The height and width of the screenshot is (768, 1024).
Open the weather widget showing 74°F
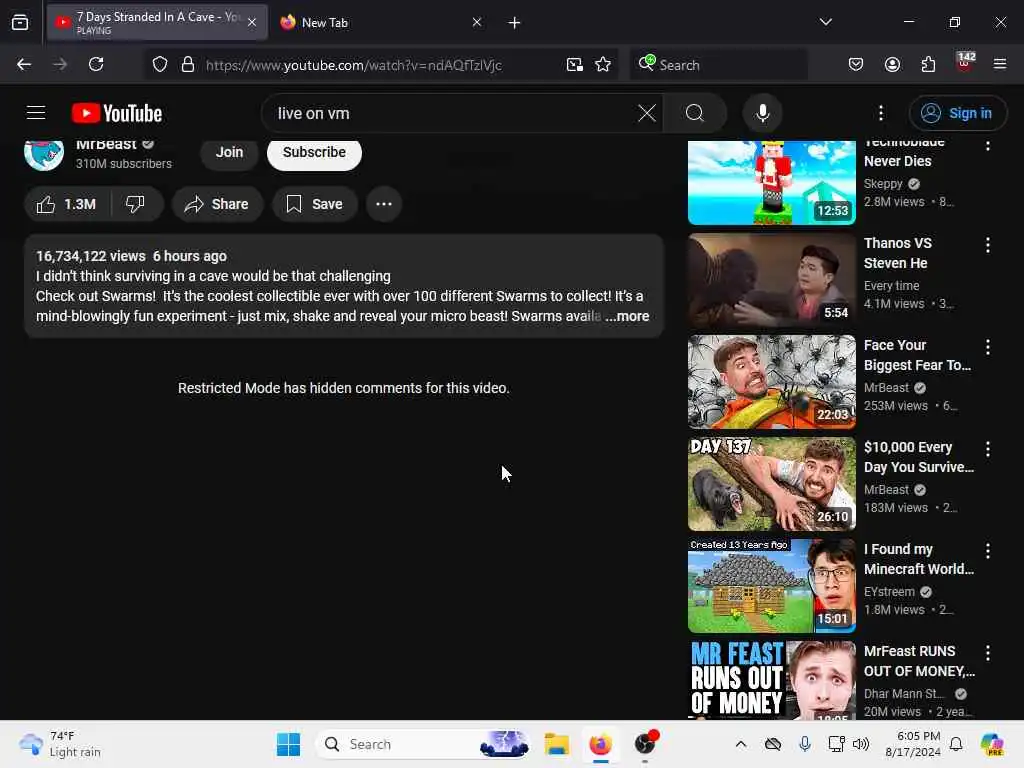60,744
